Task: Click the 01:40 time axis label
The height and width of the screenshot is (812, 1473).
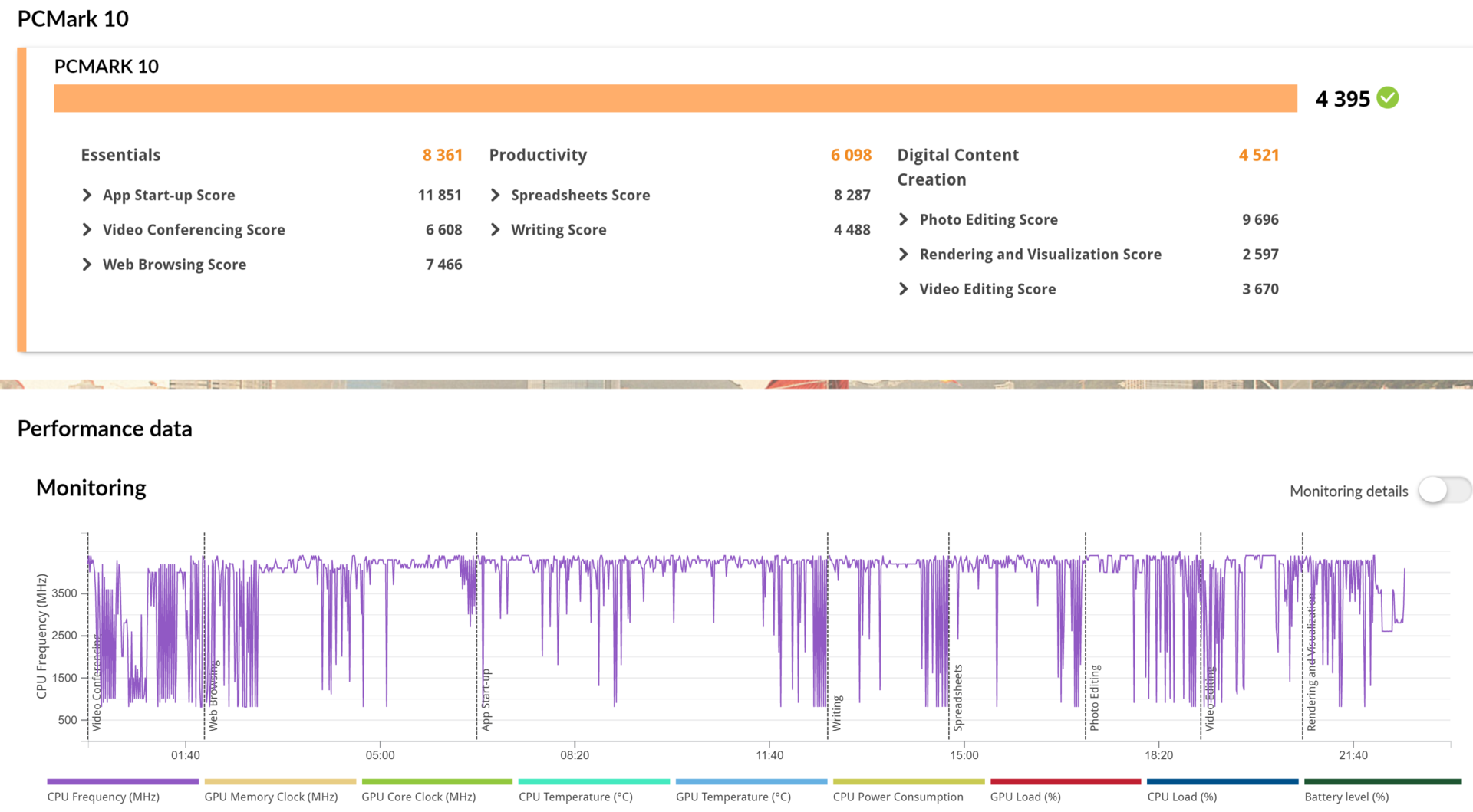Action: (186, 755)
